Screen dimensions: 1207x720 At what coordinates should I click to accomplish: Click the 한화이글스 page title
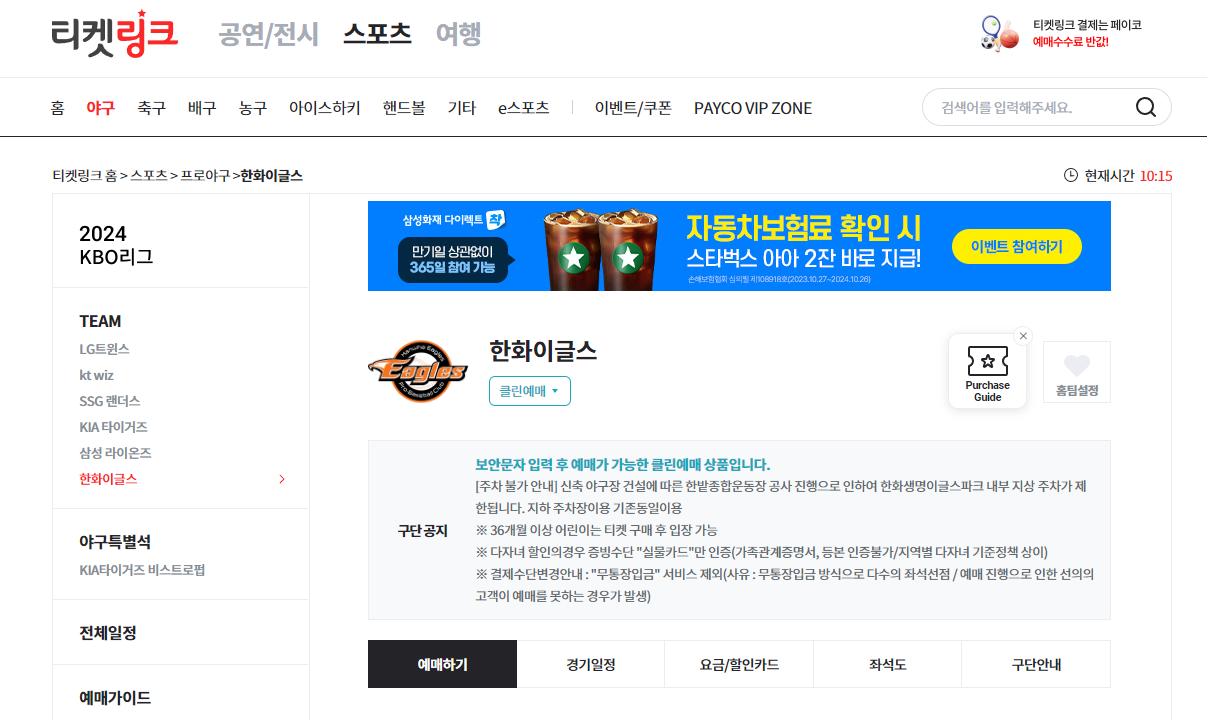(x=543, y=351)
